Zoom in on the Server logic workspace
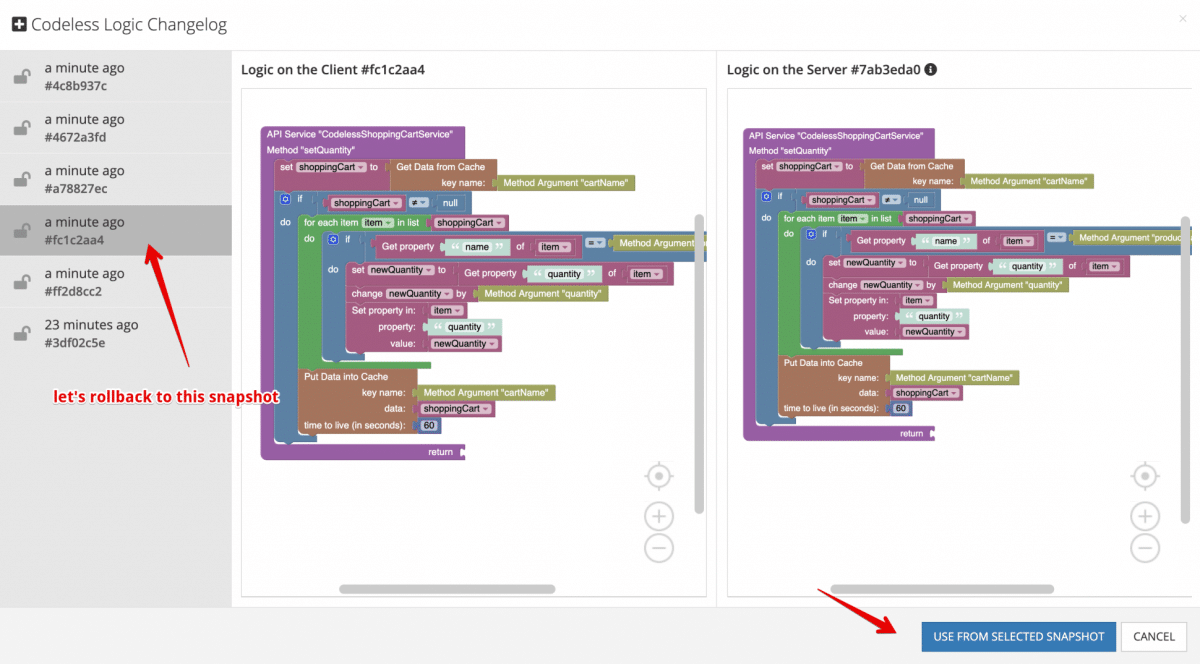 coord(1144,516)
